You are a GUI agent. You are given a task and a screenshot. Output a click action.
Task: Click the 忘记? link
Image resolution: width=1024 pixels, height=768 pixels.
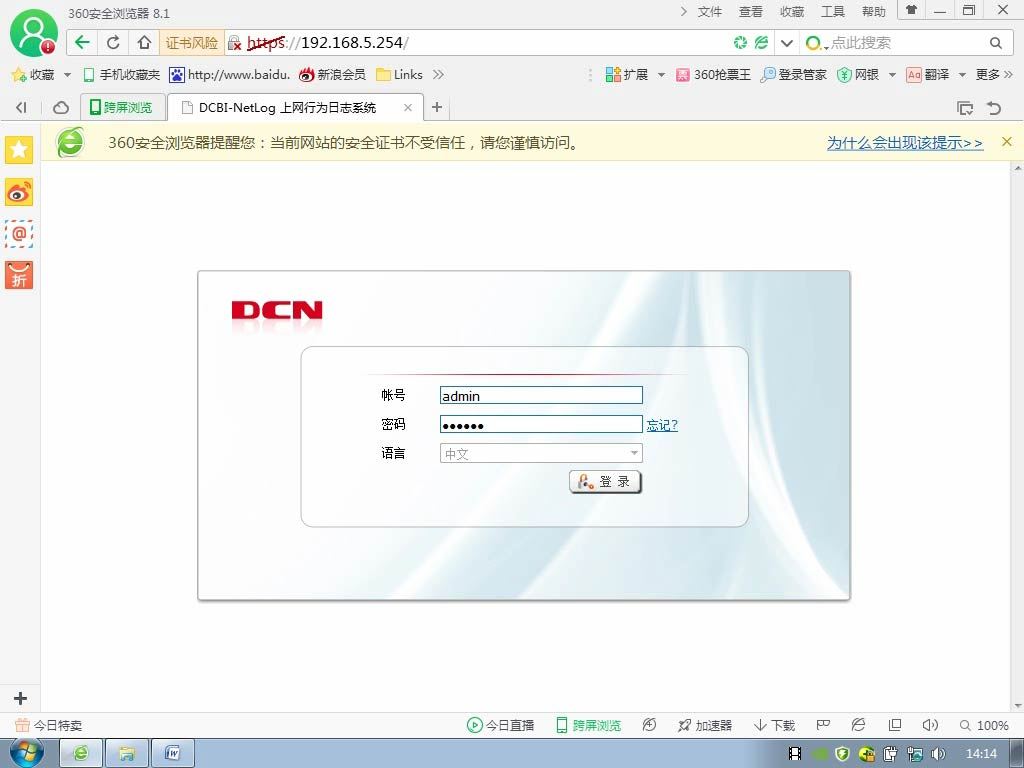(662, 425)
